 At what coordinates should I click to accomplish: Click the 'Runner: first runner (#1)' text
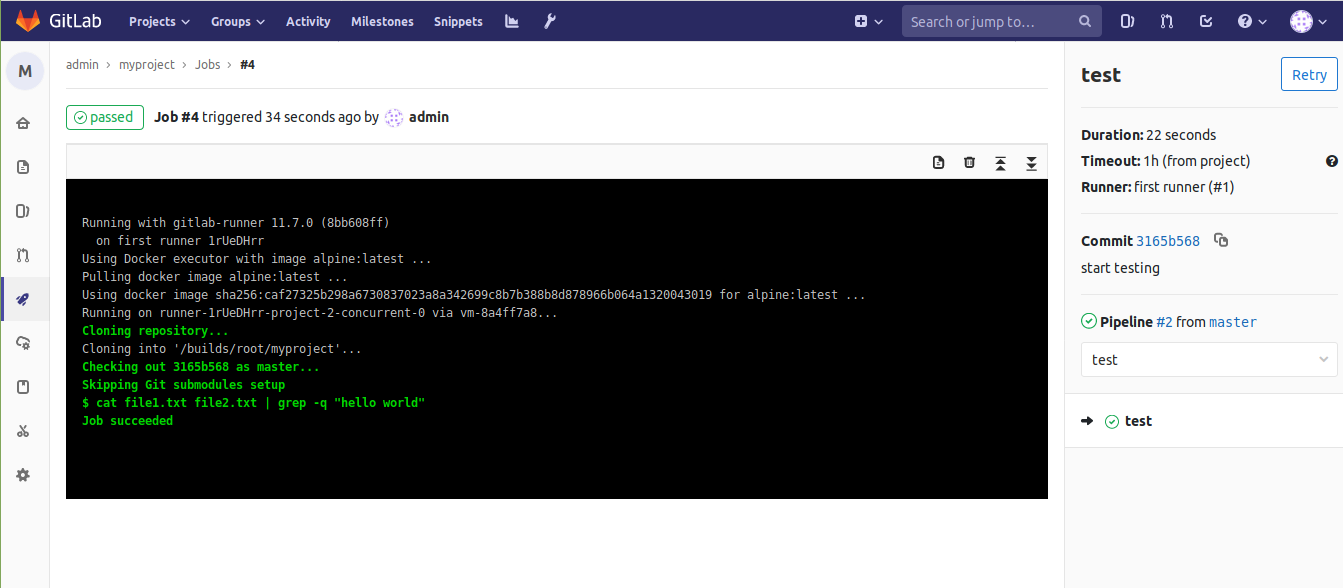pos(1158,187)
